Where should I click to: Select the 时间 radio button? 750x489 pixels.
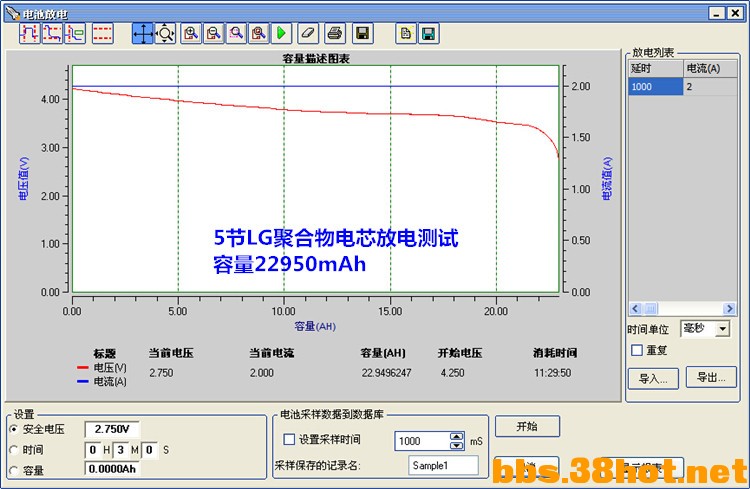pyautogui.click(x=13, y=450)
